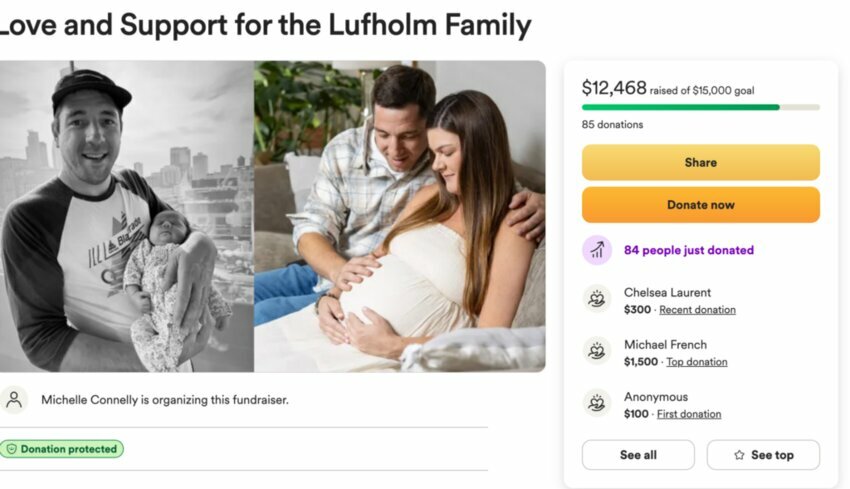
Task: Click the organizer profile avatar icon
Action: coord(14,400)
